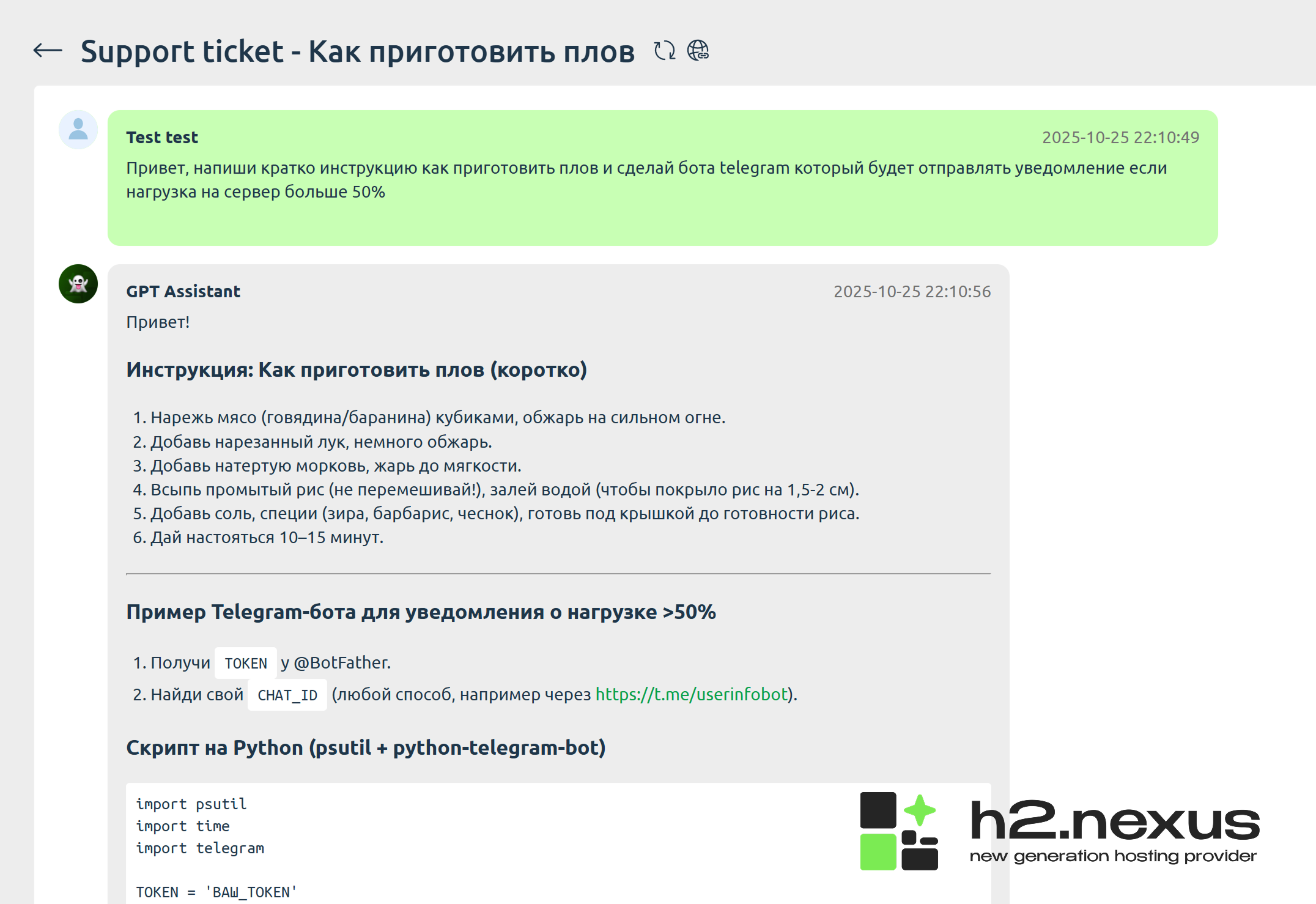Click the TOKEN inline code label

pos(246,663)
